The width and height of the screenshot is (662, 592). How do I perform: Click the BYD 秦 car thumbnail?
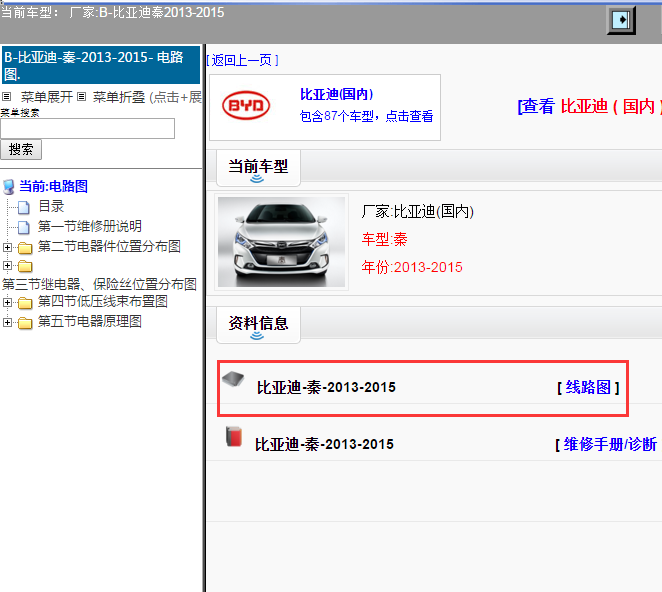[282, 242]
